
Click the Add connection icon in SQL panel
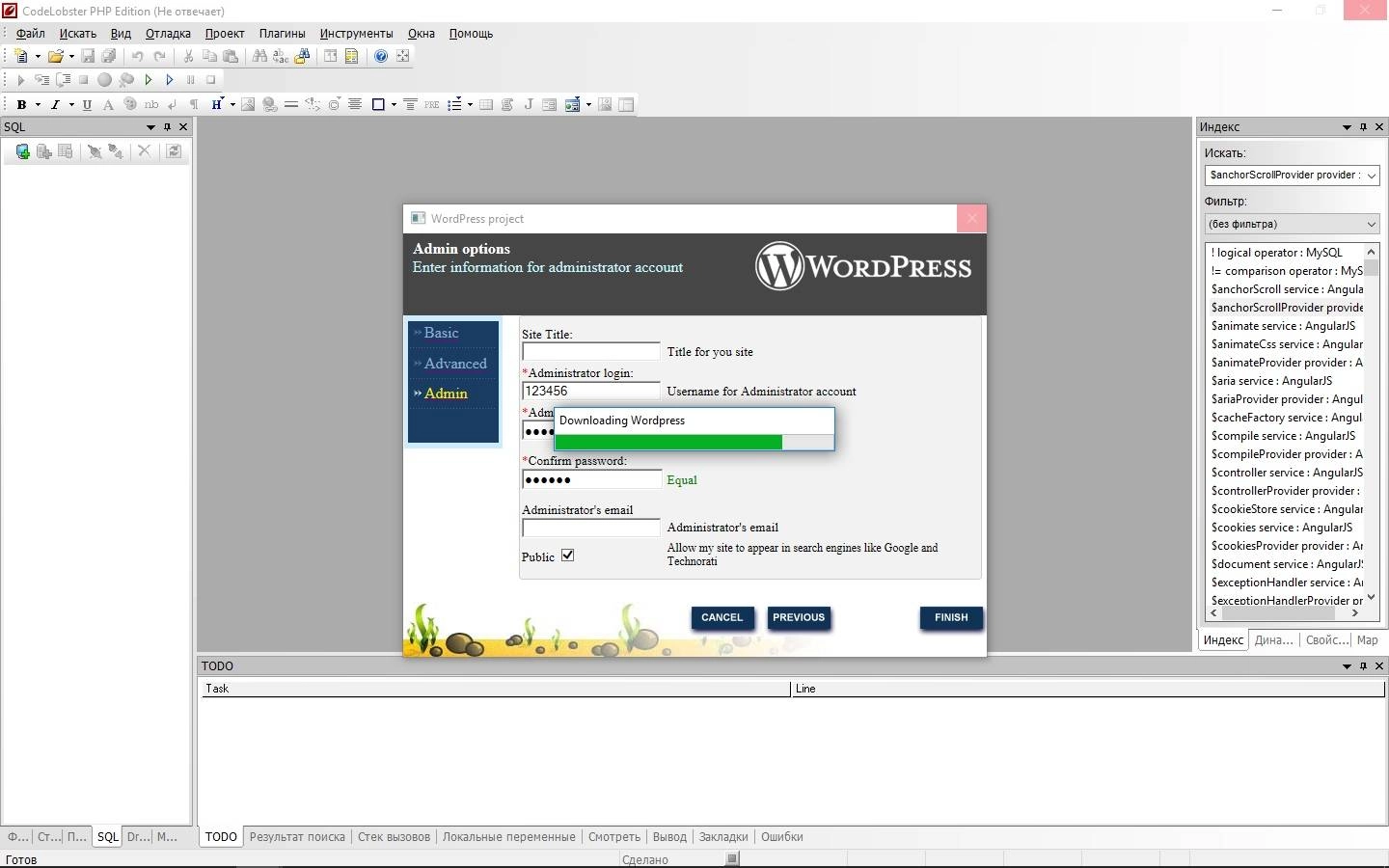click(x=22, y=151)
